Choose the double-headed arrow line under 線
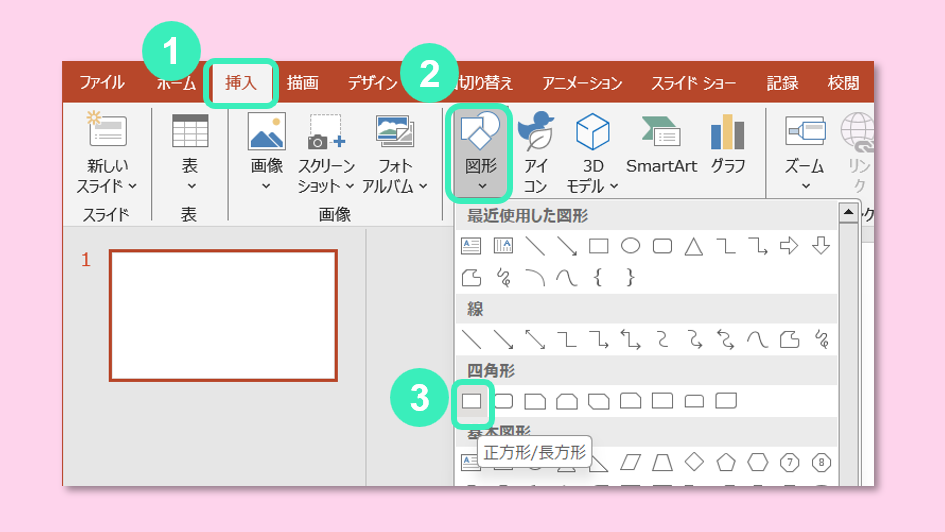Viewport: 945px width, 532px height. coord(535,340)
